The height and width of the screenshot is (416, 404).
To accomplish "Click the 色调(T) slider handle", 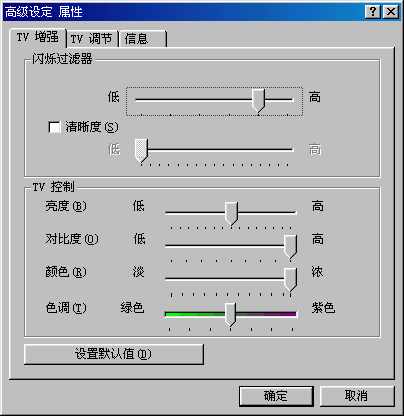I will [230, 314].
